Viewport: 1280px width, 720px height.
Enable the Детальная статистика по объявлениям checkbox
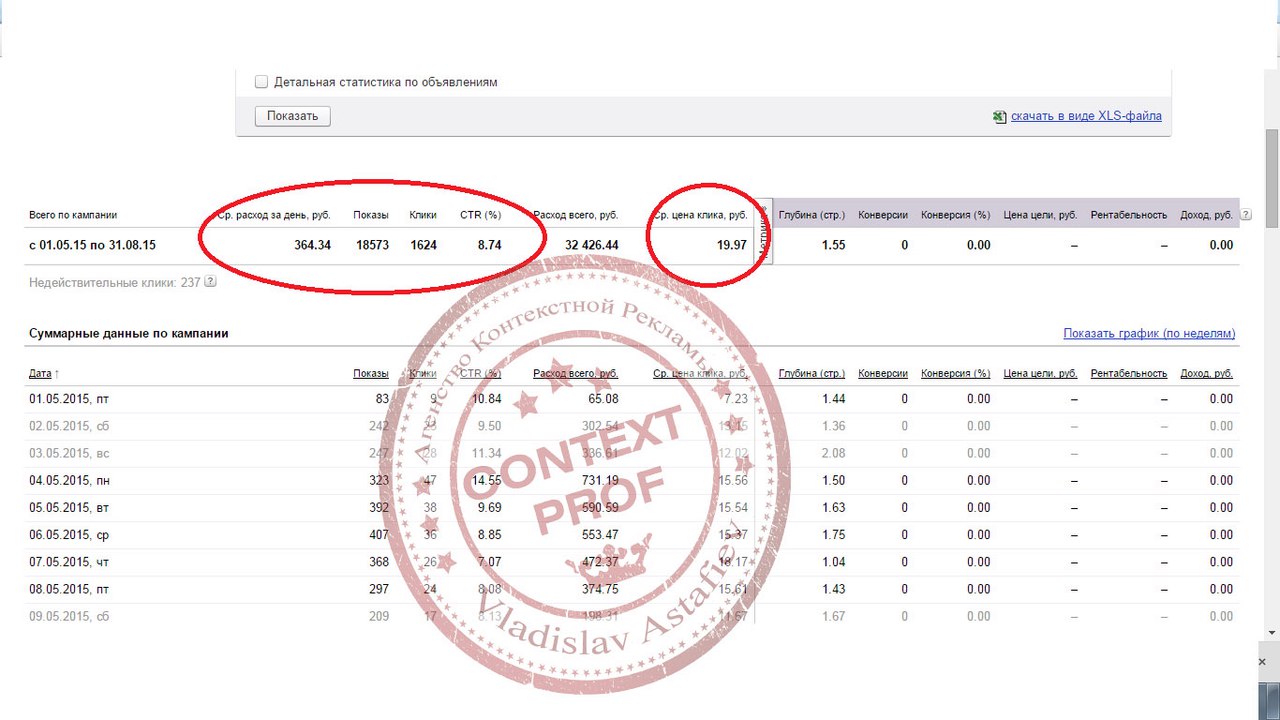pyautogui.click(x=262, y=82)
